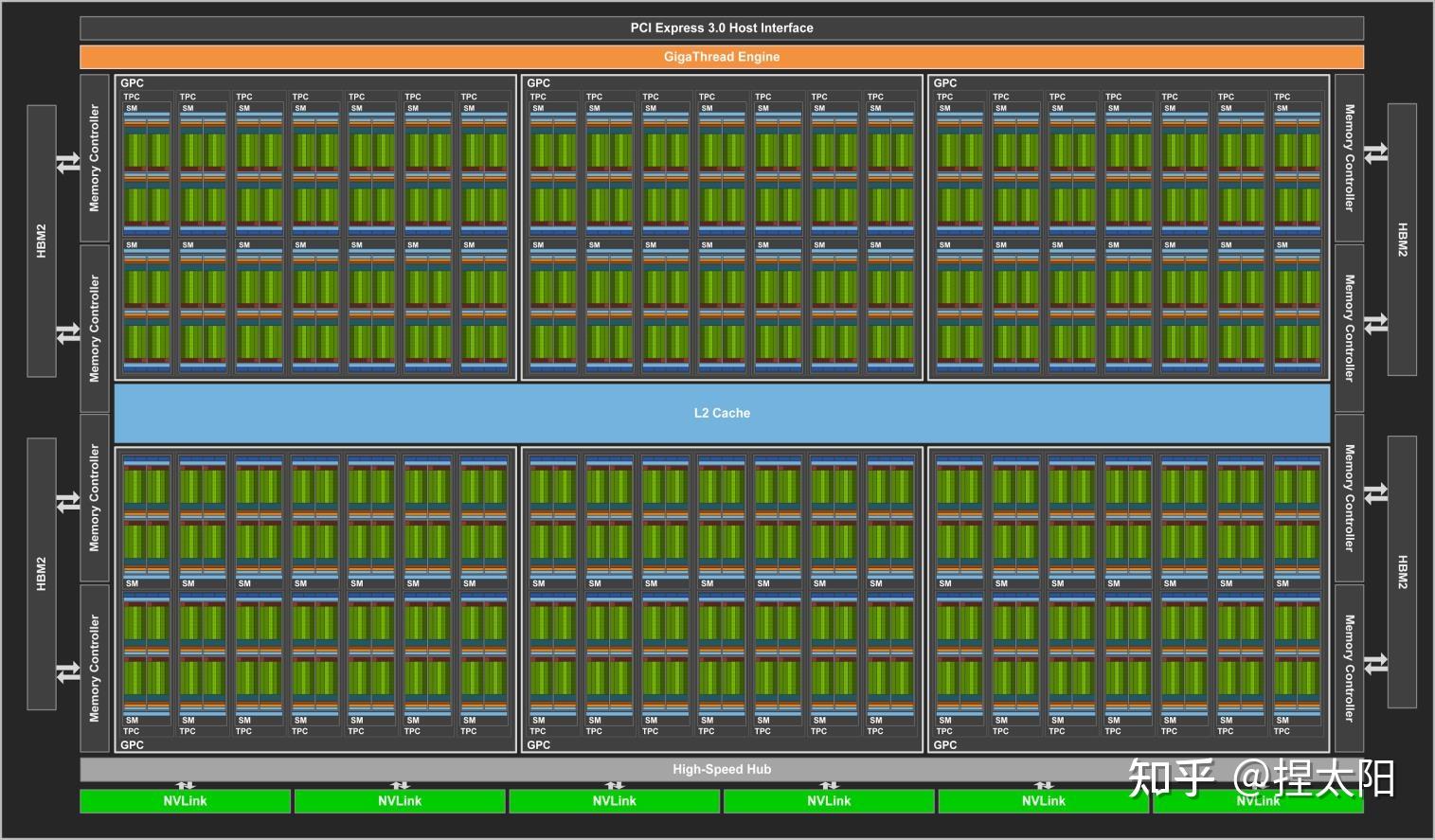Click the arrows icon above fourth NVLink
Image resolution: width=1435 pixels, height=840 pixels.
pyautogui.click(x=830, y=785)
